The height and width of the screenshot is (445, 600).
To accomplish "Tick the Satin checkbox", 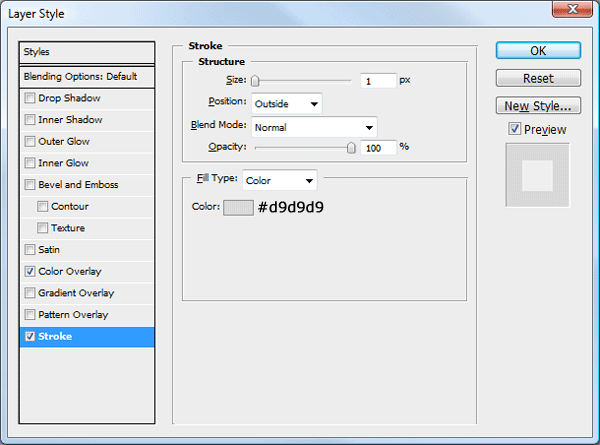I will [x=30, y=249].
